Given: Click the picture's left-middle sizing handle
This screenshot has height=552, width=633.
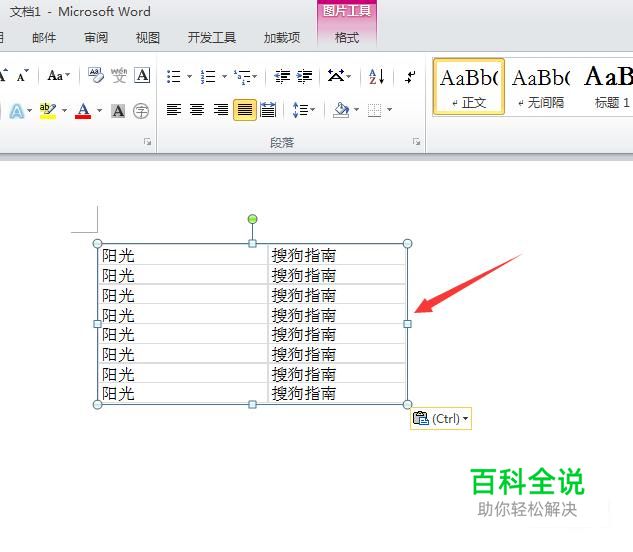Looking at the screenshot, I should click(x=97, y=324).
